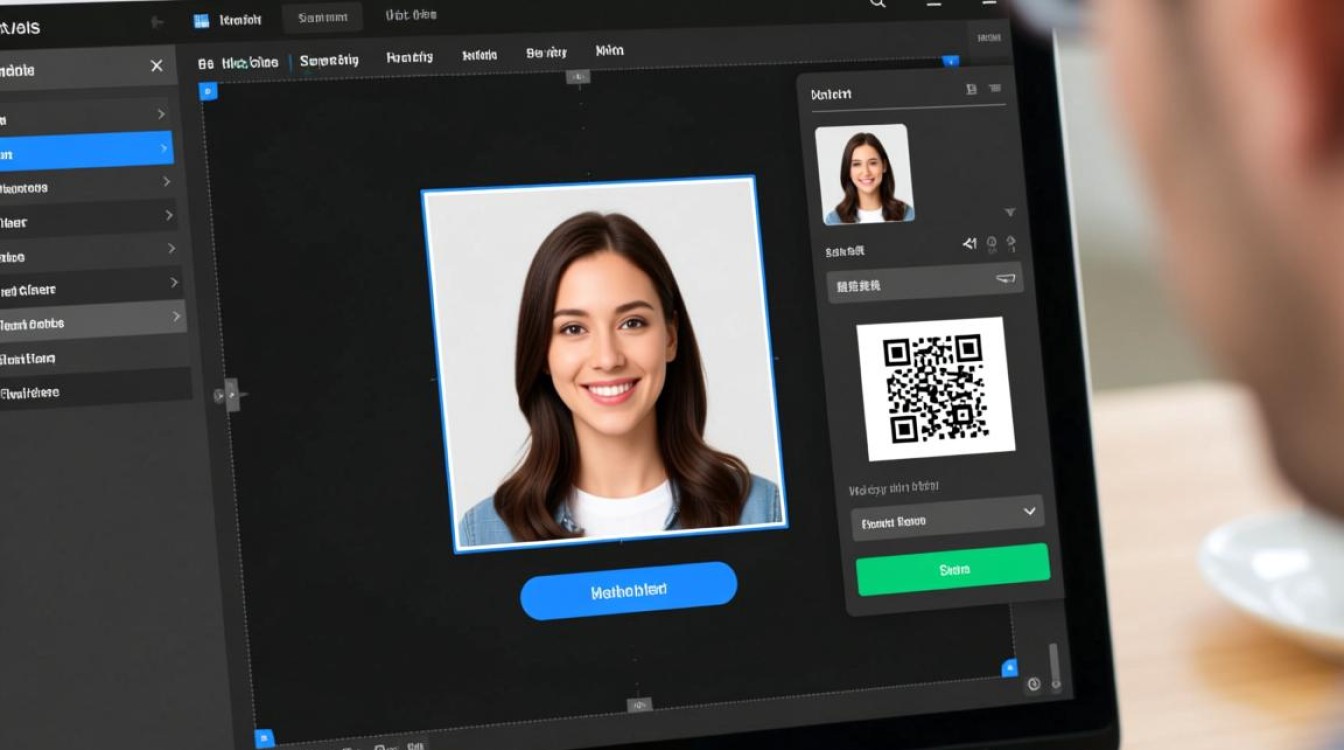The width and height of the screenshot is (1344, 750).
Task: Click the first icon in the right panel header
Action: click(971, 90)
